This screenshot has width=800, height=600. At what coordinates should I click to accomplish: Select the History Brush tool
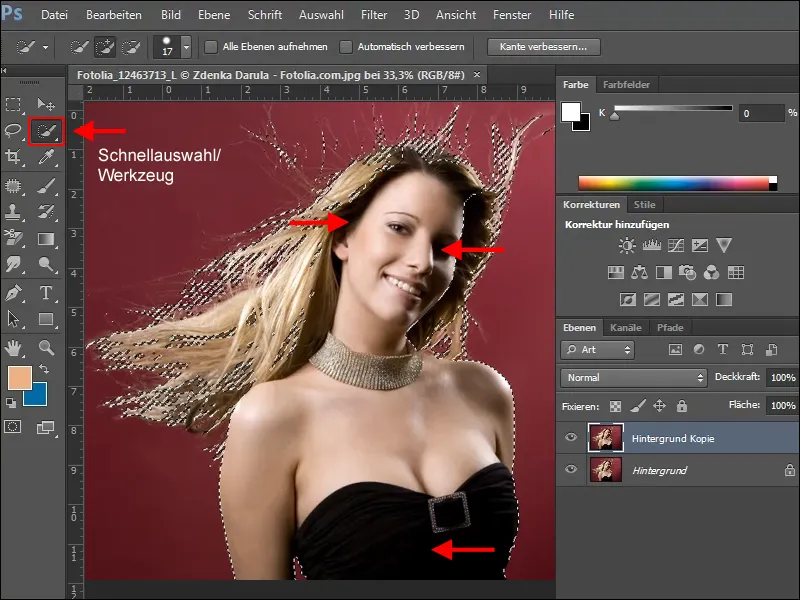[x=46, y=212]
